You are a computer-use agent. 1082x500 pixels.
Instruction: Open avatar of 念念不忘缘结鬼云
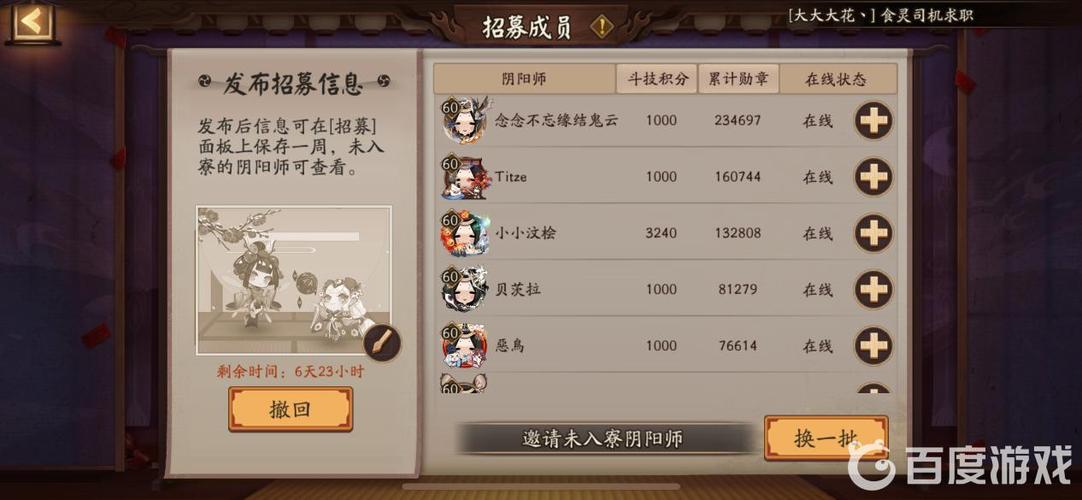464,120
